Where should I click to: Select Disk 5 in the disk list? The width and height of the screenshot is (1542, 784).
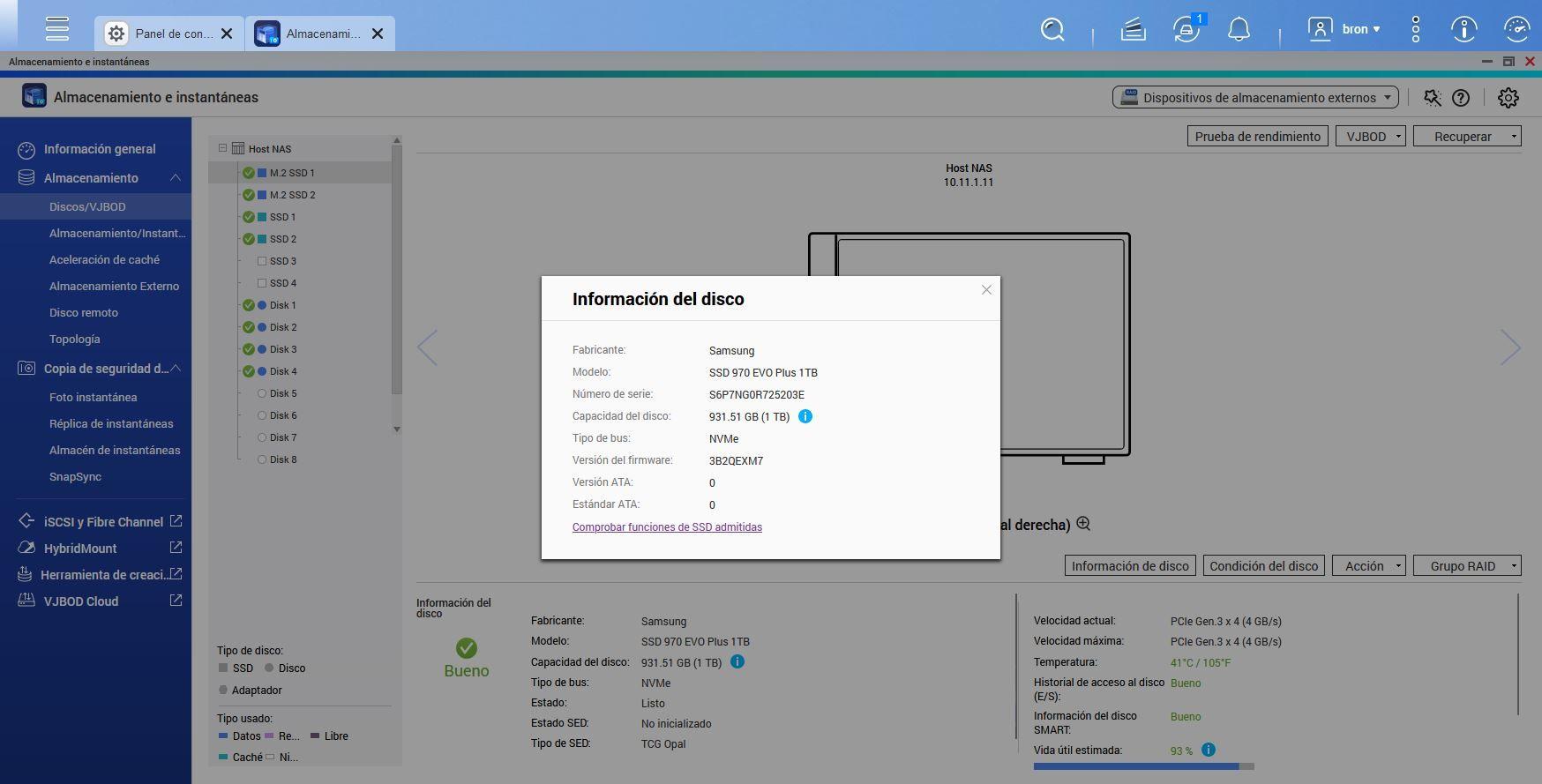282,393
